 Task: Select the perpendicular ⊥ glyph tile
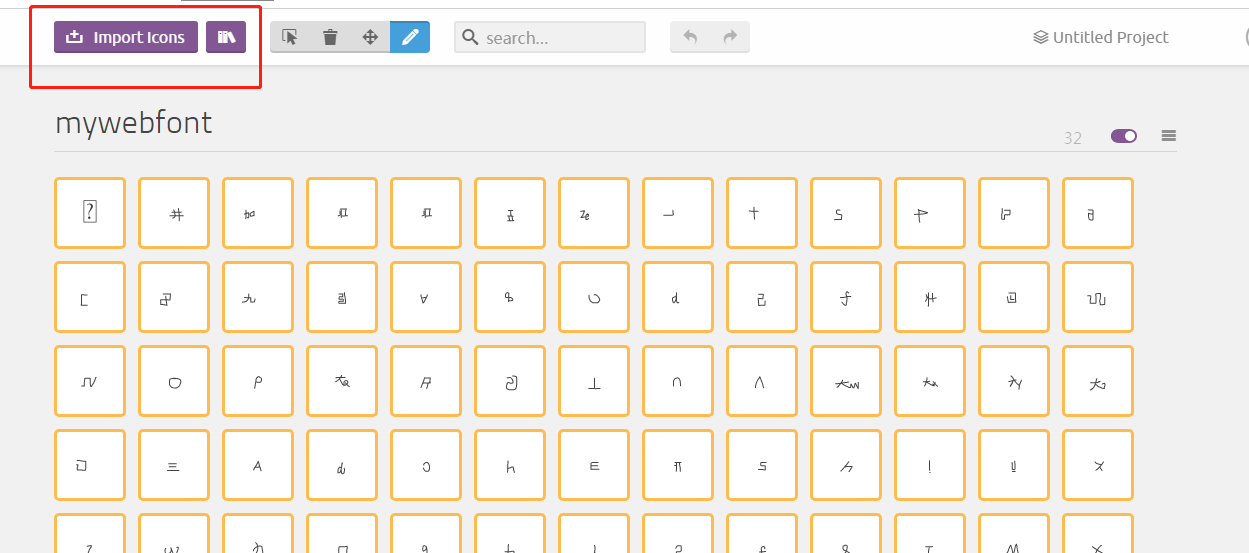click(x=594, y=382)
